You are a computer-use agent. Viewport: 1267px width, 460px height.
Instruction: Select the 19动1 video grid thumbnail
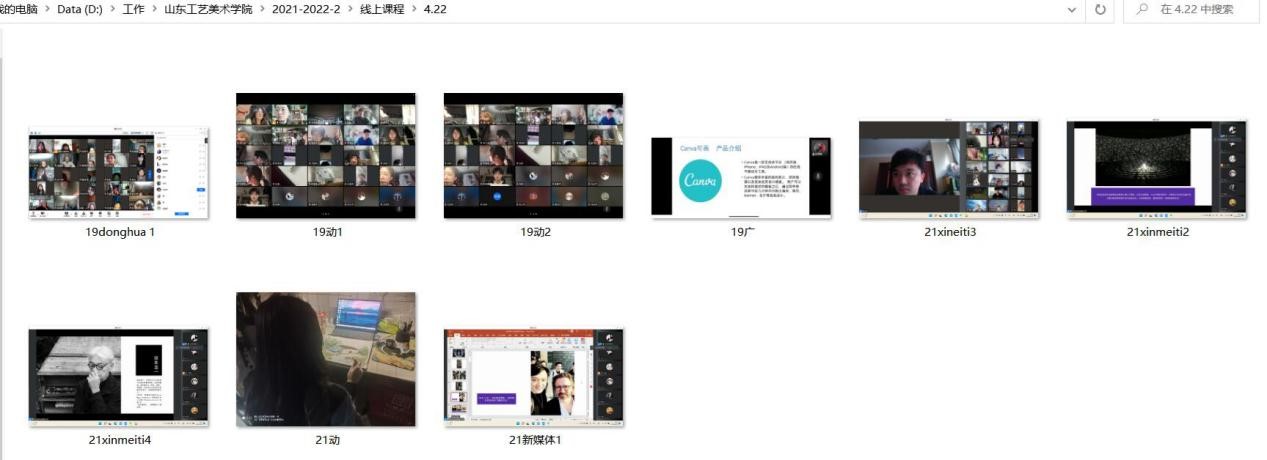click(x=326, y=156)
